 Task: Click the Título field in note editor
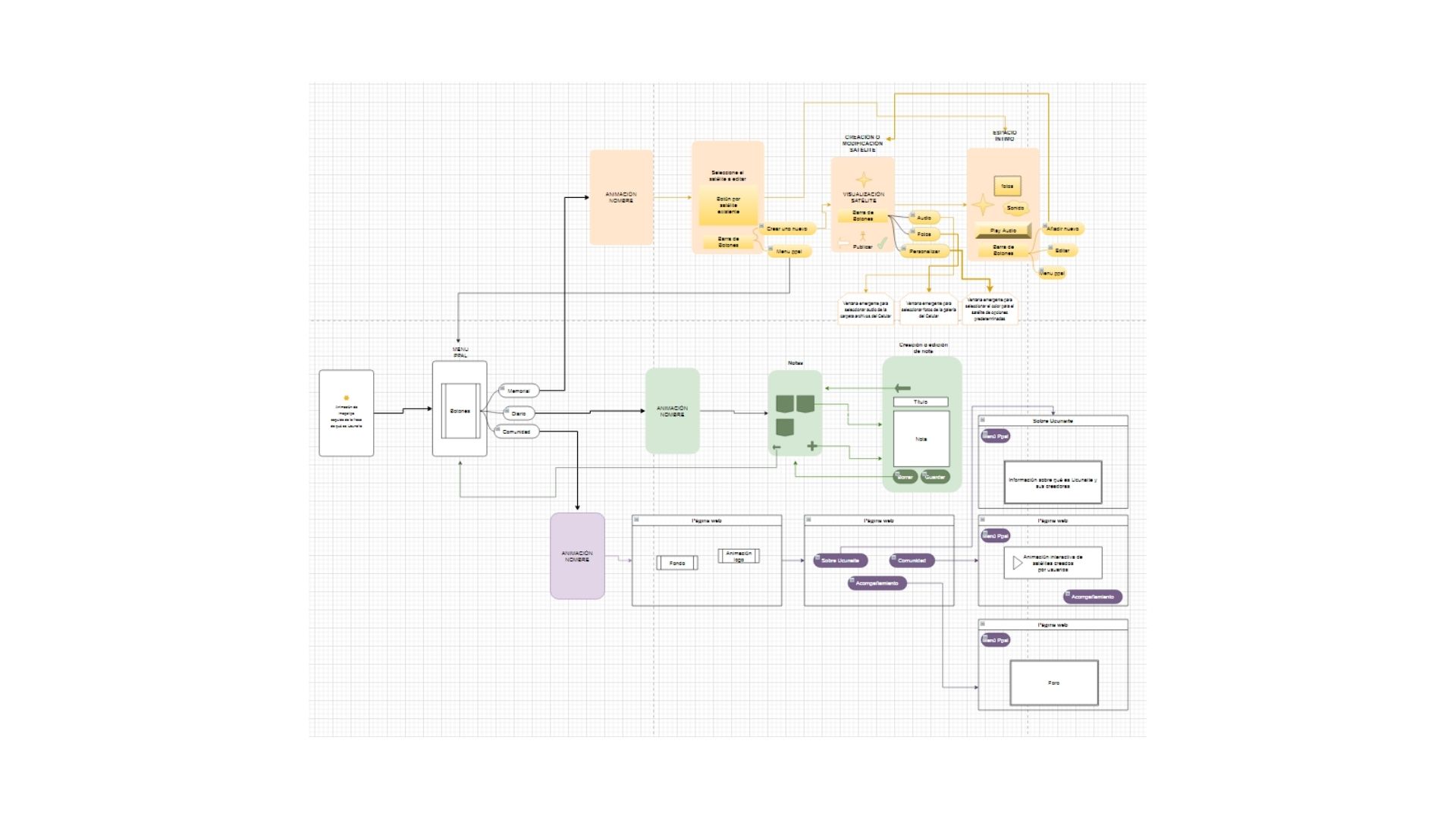pyautogui.click(x=921, y=402)
